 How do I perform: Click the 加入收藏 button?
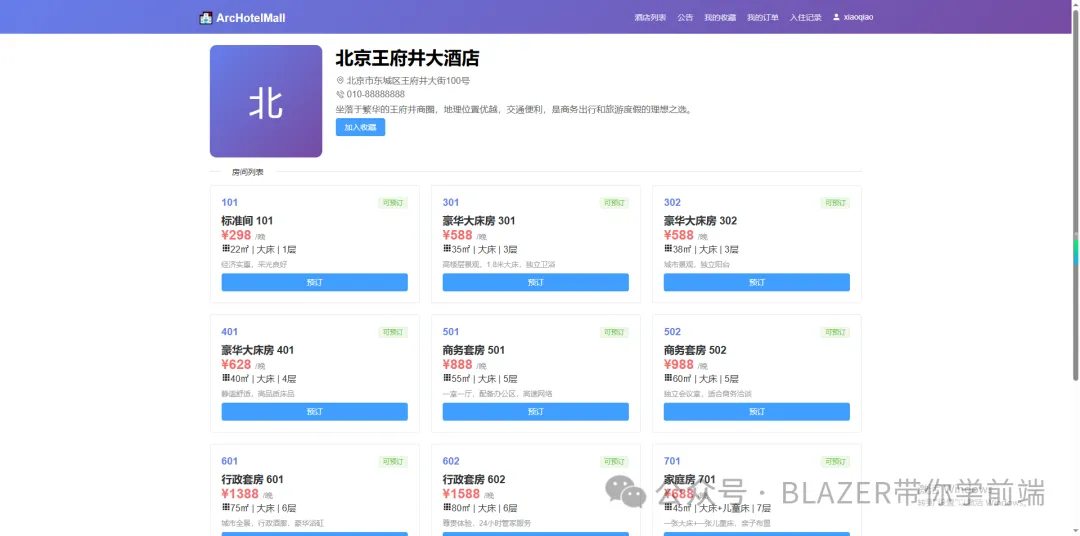click(x=360, y=127)
